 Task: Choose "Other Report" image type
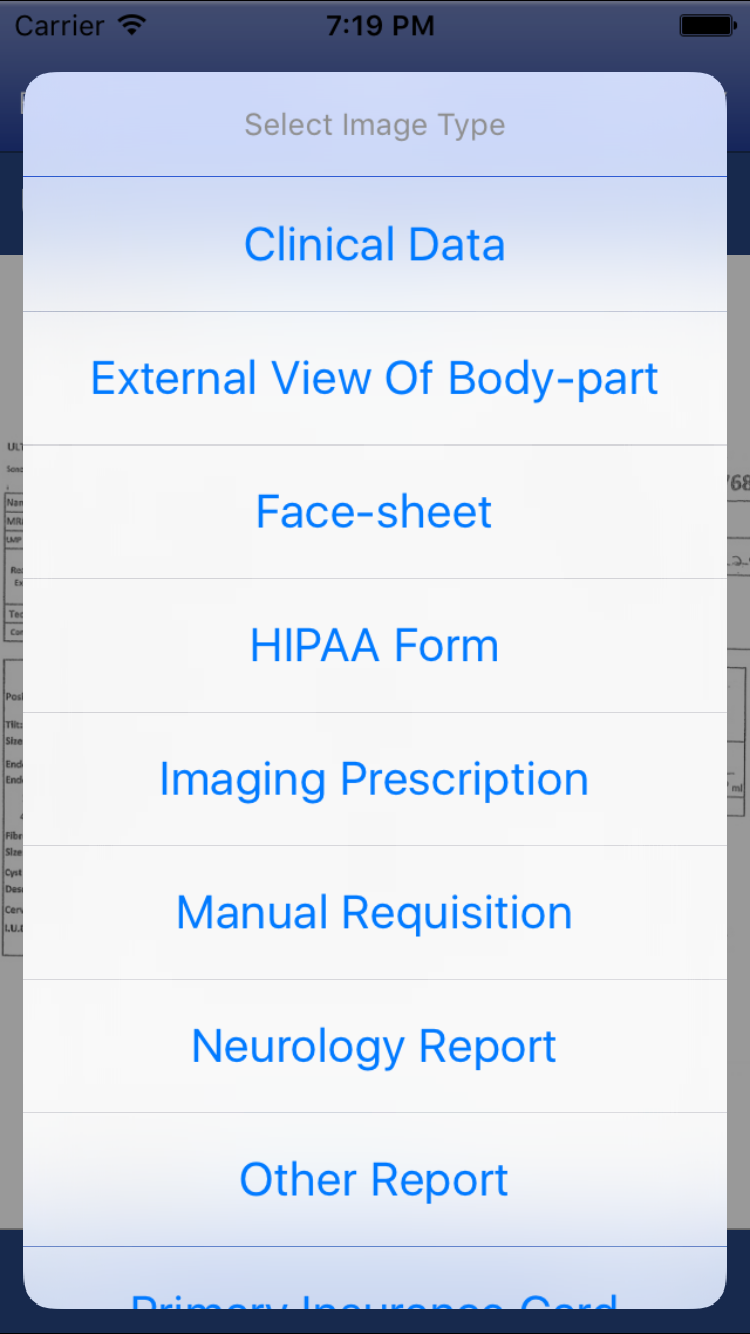(374, 1179)
